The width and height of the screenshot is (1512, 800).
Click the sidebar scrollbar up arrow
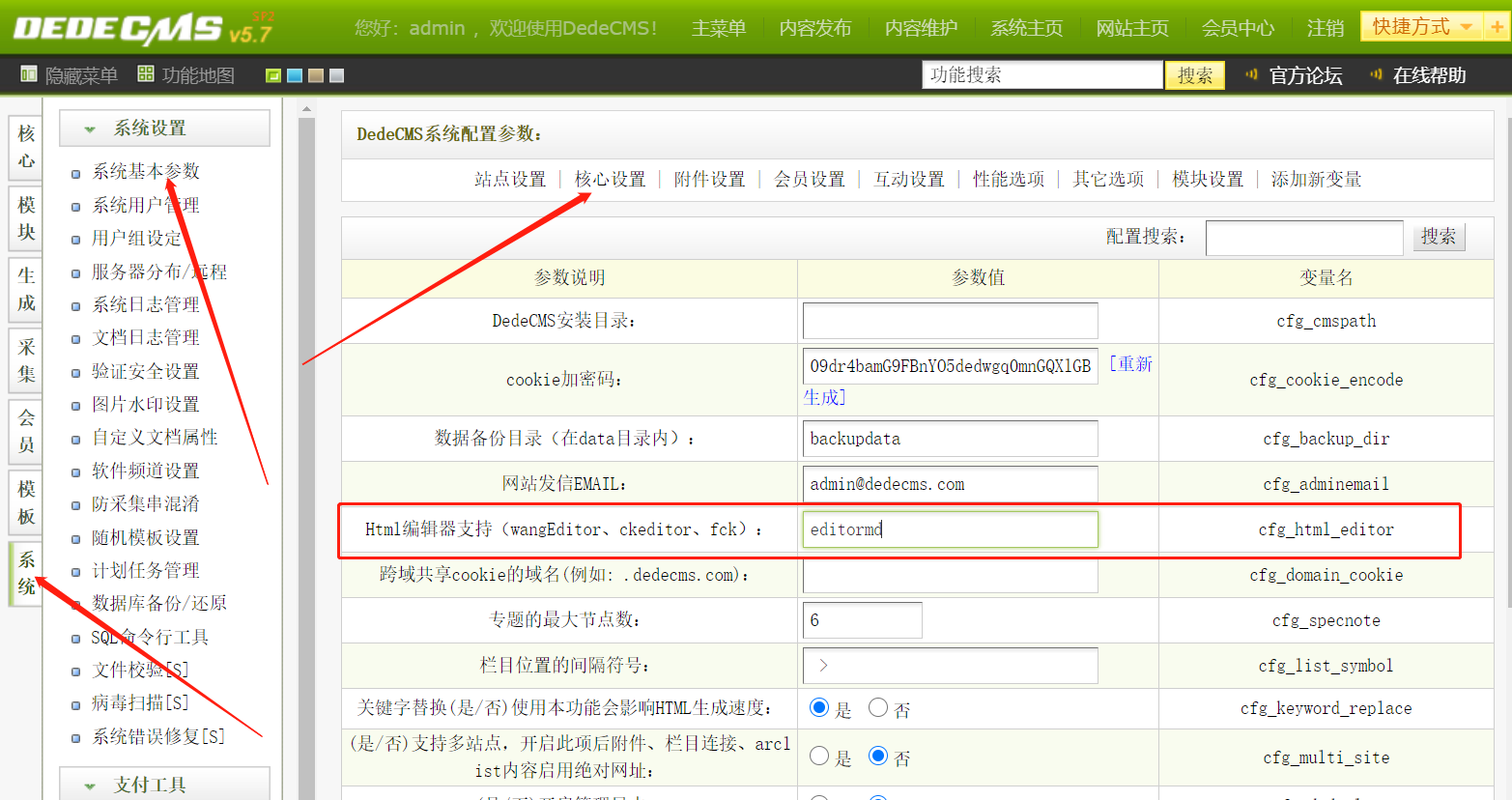click(x=307, y=109)
